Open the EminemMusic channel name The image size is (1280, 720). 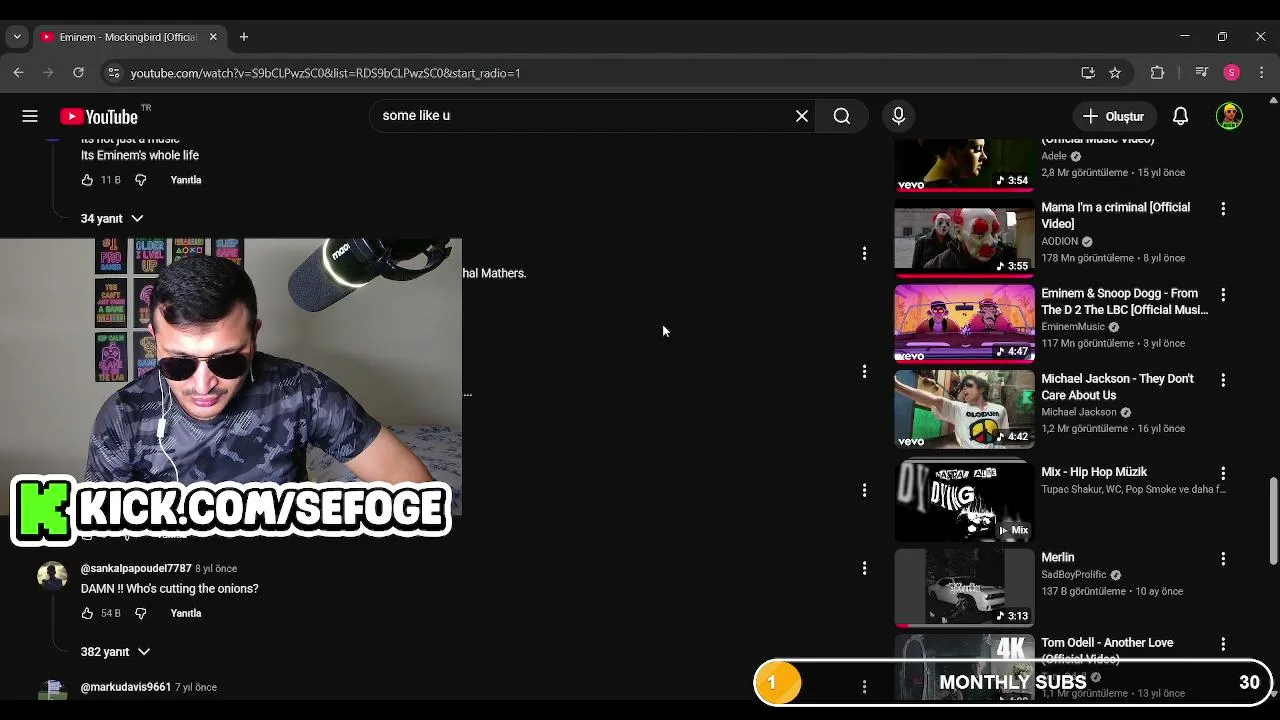pyautogui.click(x=1073, y=327)
